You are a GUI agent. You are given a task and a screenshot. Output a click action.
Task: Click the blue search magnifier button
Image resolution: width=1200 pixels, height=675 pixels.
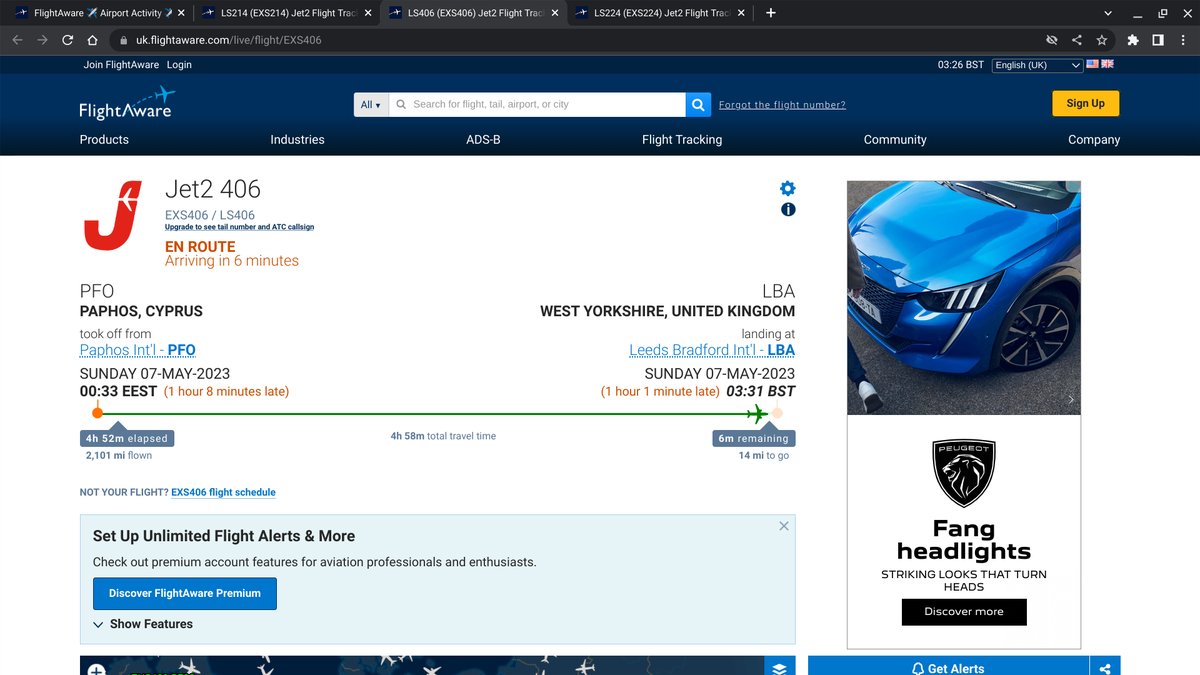(x=698, y=104)
